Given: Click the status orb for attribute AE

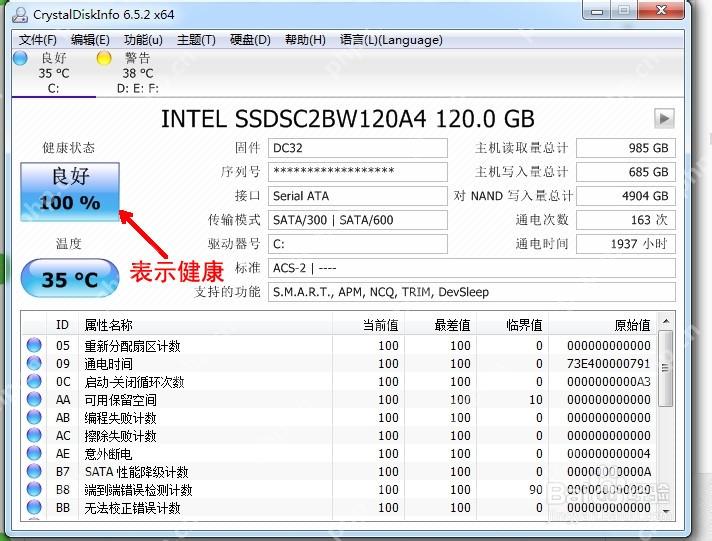Looking at the screenshot, I should click(34, 453).
